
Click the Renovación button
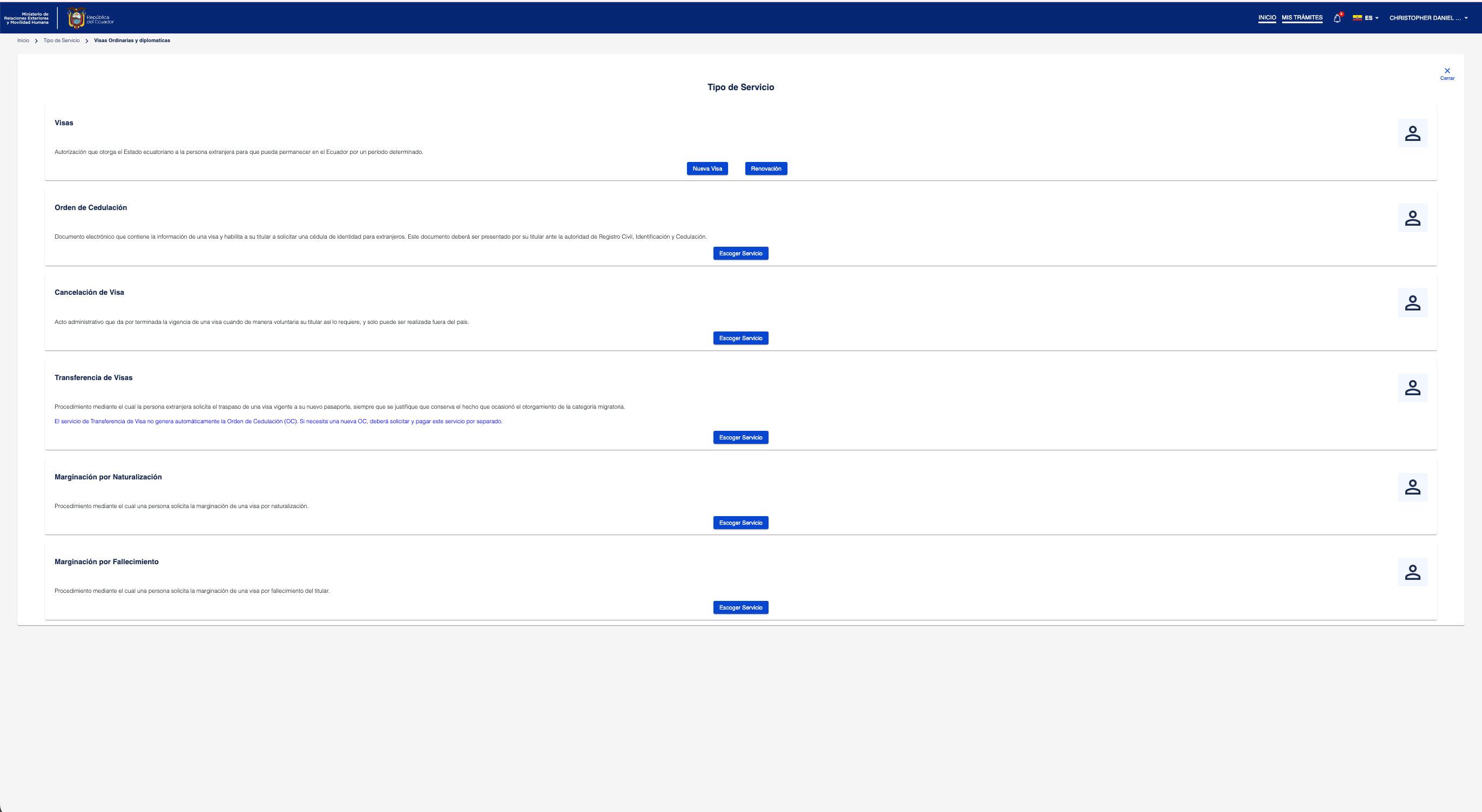(x=766, y=168)
